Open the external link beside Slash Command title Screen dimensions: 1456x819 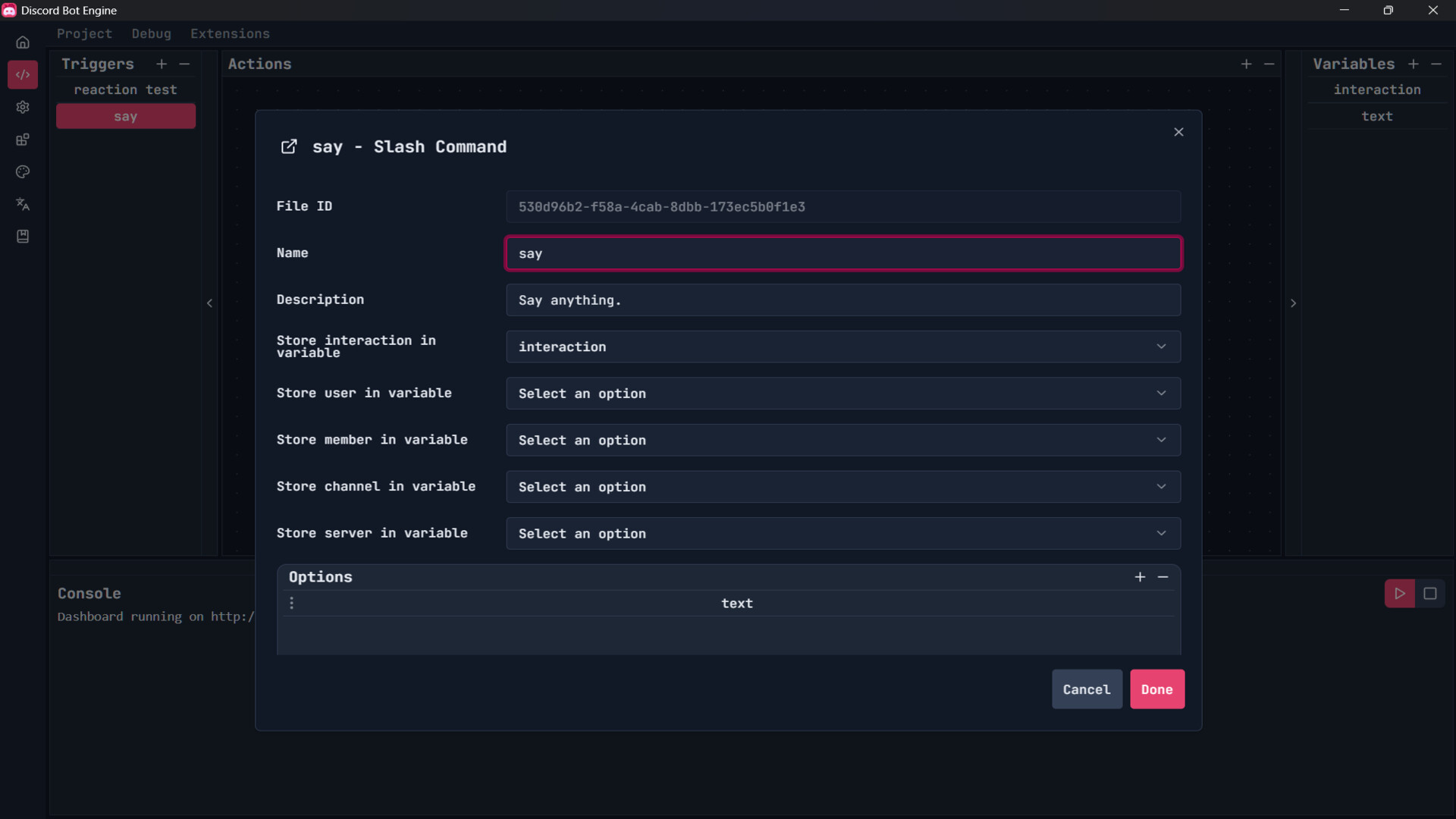click(x=289, y=146)
